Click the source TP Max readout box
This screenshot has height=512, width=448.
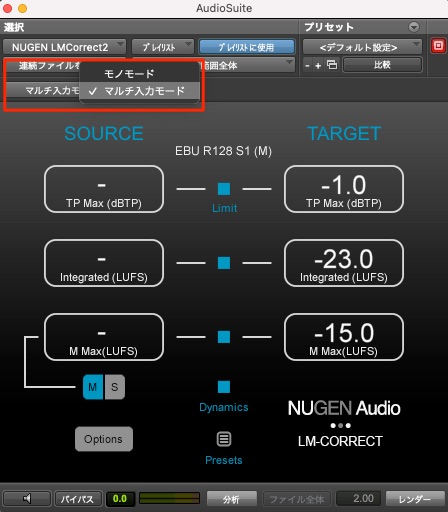pyautogui.click(x=104, y=189)
